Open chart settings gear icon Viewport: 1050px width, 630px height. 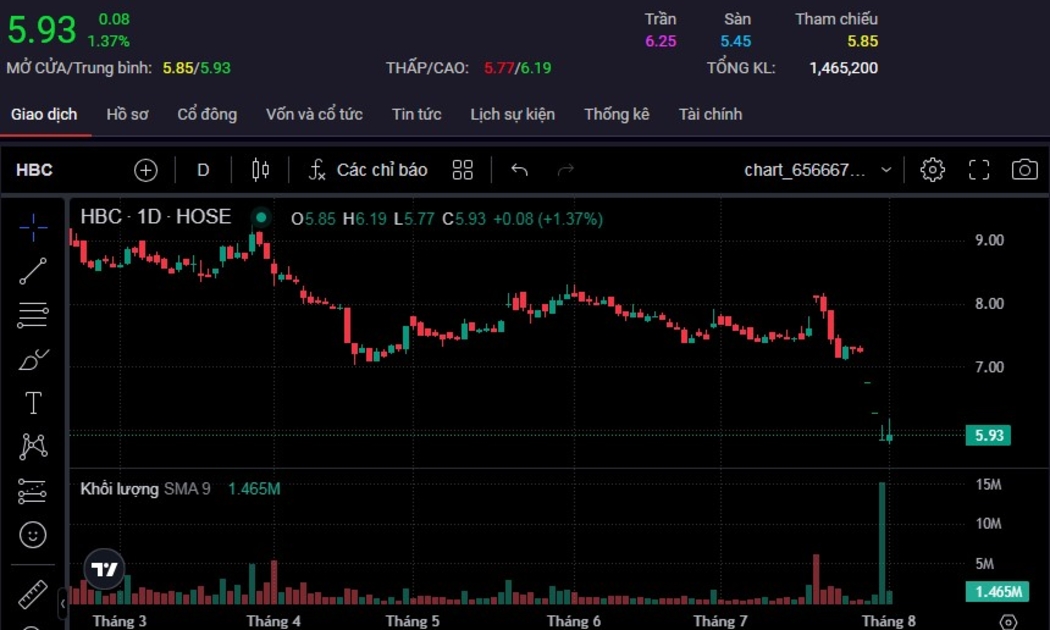pyautogui.click(x=932, y=170)
